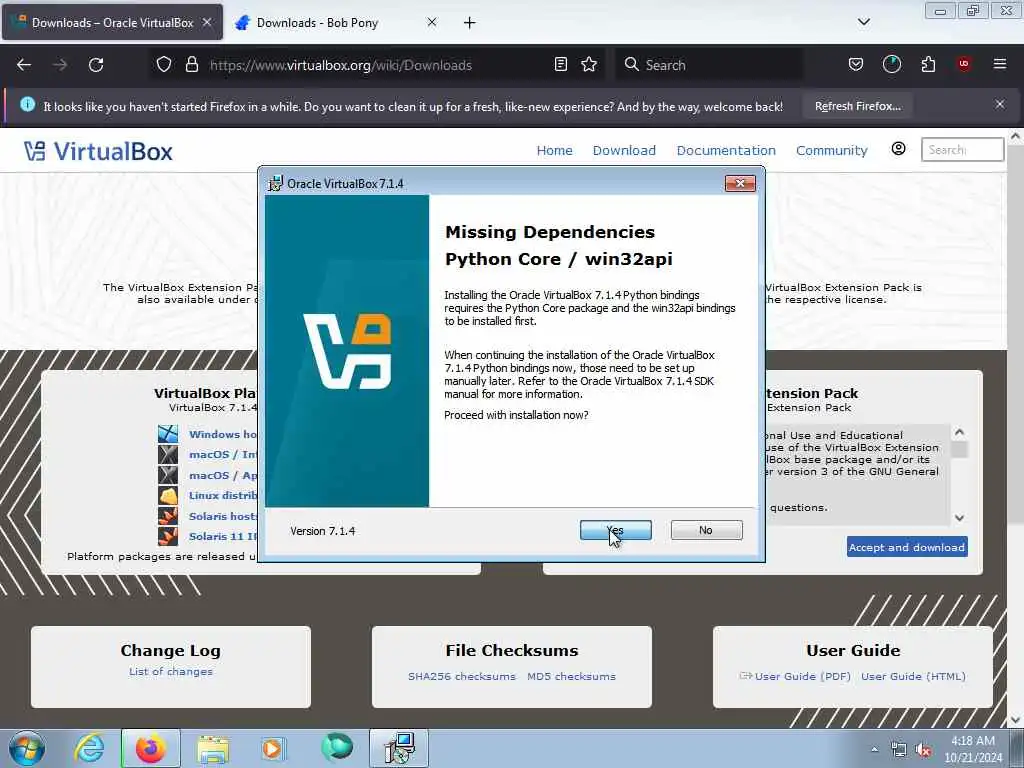
Task: Open the tracking protection shield icon
Action: [x=164, y=65]
